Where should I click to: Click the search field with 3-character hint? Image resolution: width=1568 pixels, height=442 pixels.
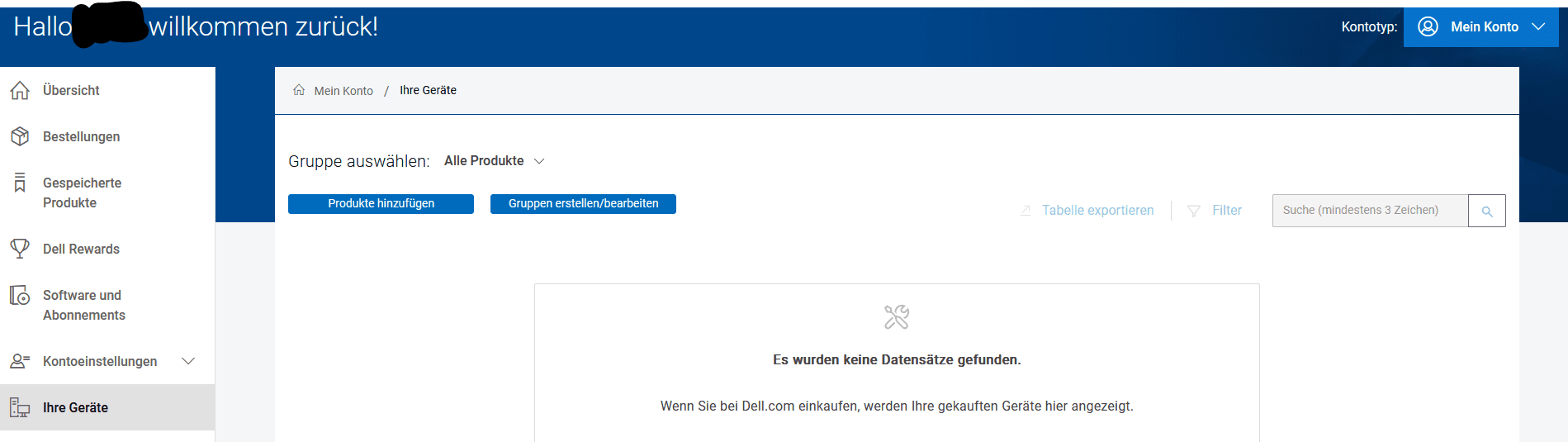tap(1371, 211)
